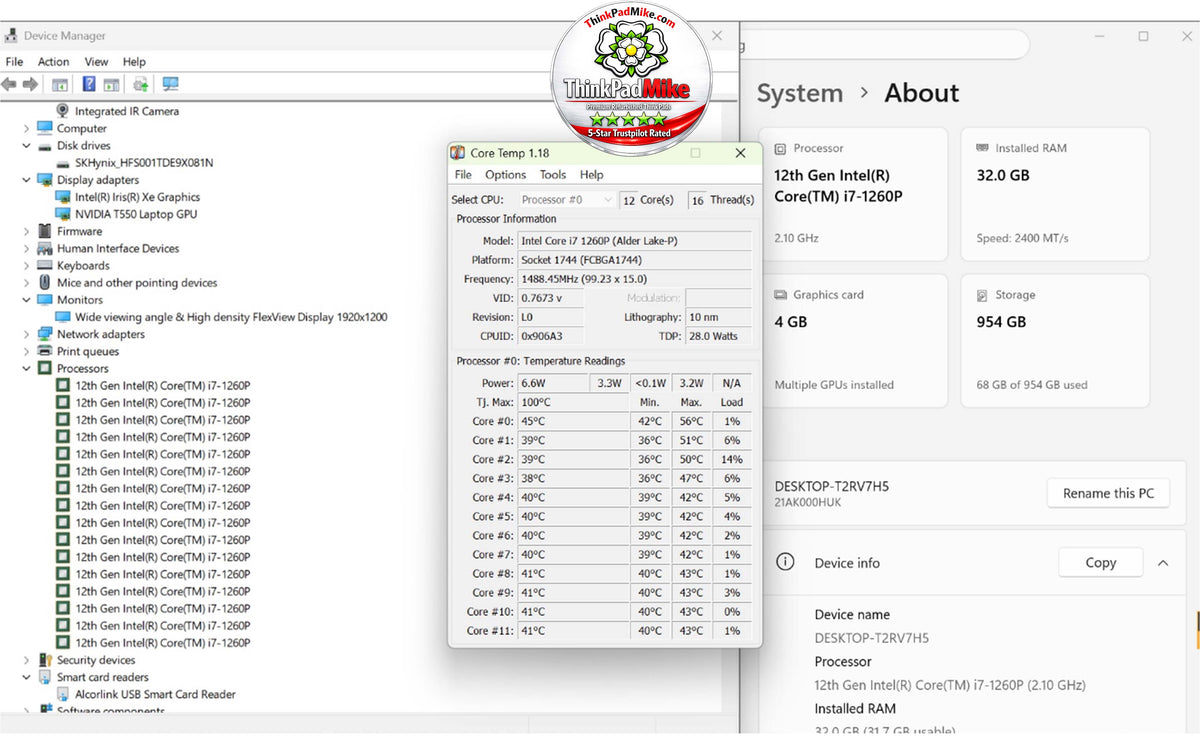Click the blue question mark Help toolbar icon
Viewport: 1200px width, 754px height.
tap(90, 85)
